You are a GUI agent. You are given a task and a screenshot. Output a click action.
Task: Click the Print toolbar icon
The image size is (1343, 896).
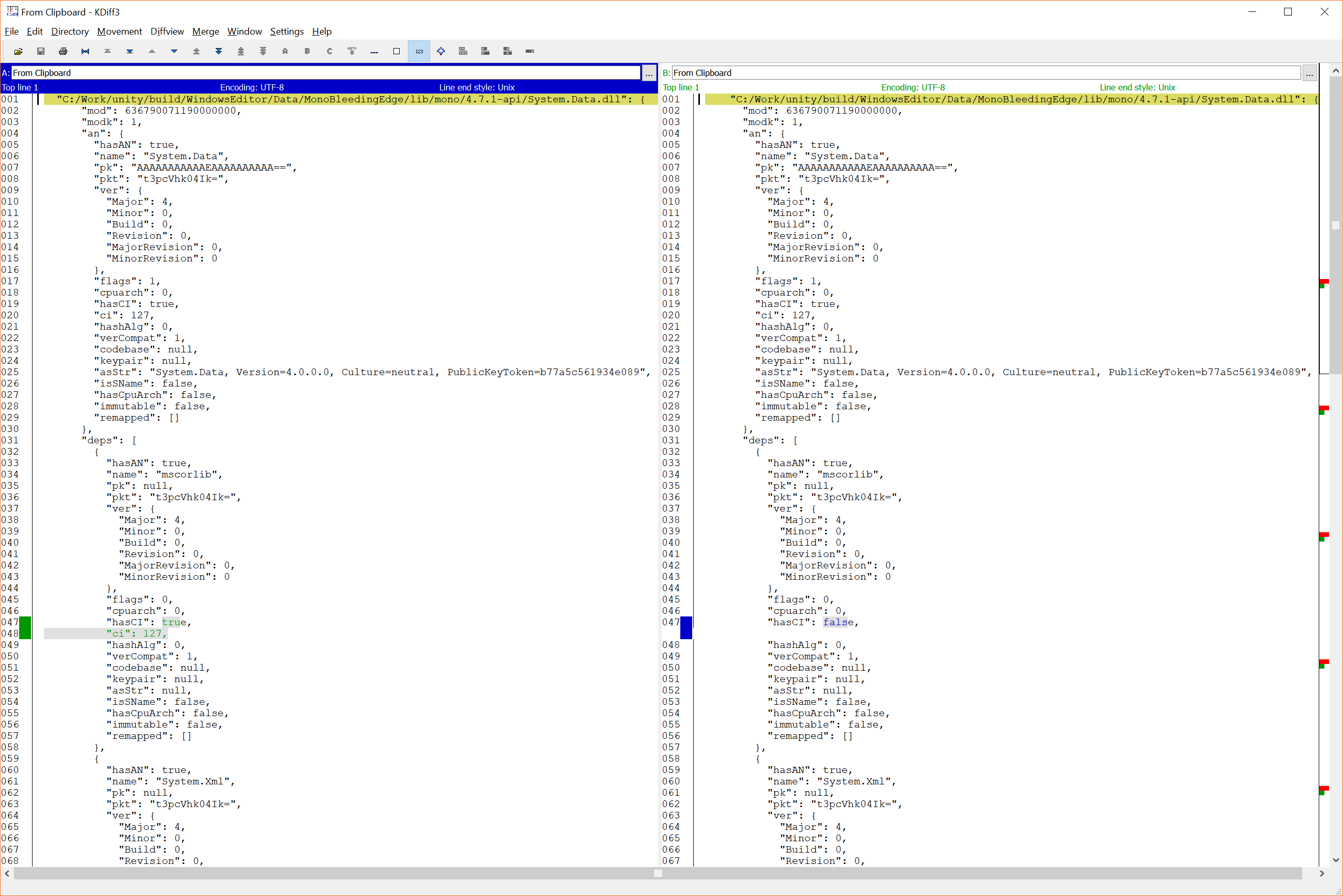point(63,52)
